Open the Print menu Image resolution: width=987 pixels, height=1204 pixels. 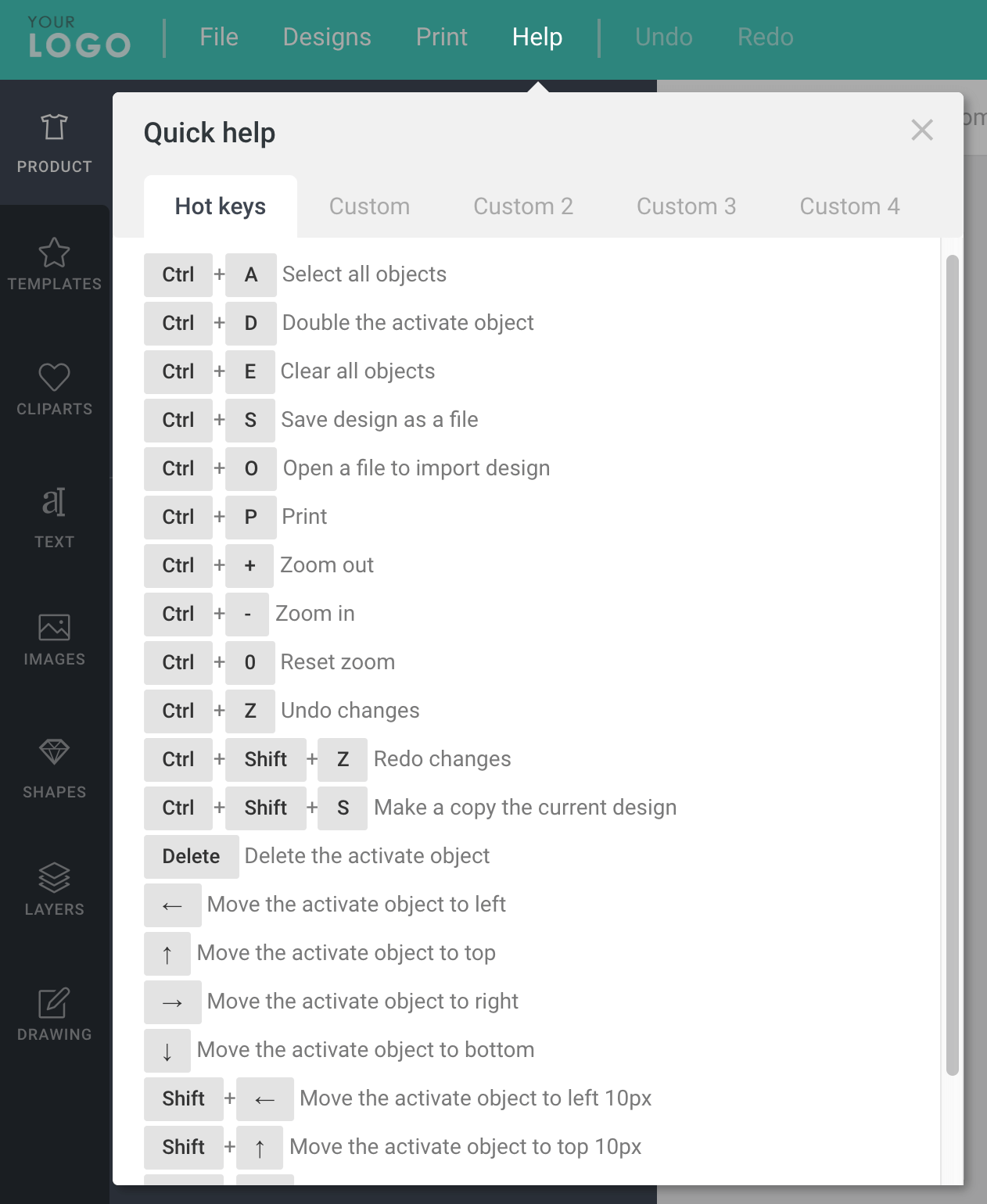point(442,38)
